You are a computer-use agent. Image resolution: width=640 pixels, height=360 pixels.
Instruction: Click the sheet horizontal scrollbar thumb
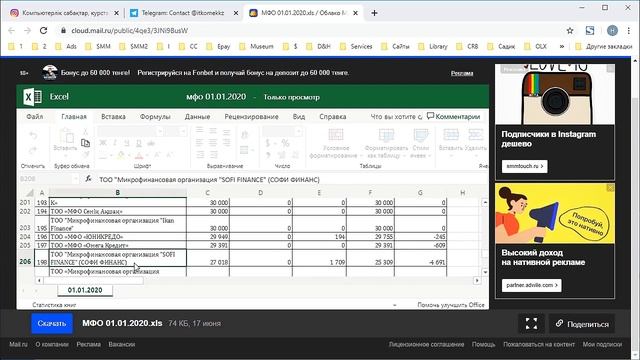93,281
